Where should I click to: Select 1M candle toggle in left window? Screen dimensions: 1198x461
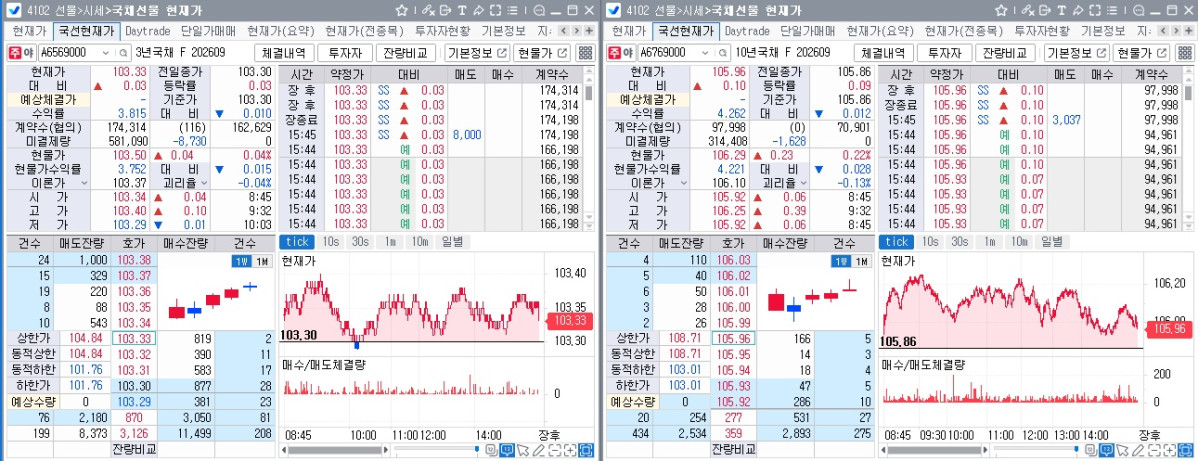(260, 261)
